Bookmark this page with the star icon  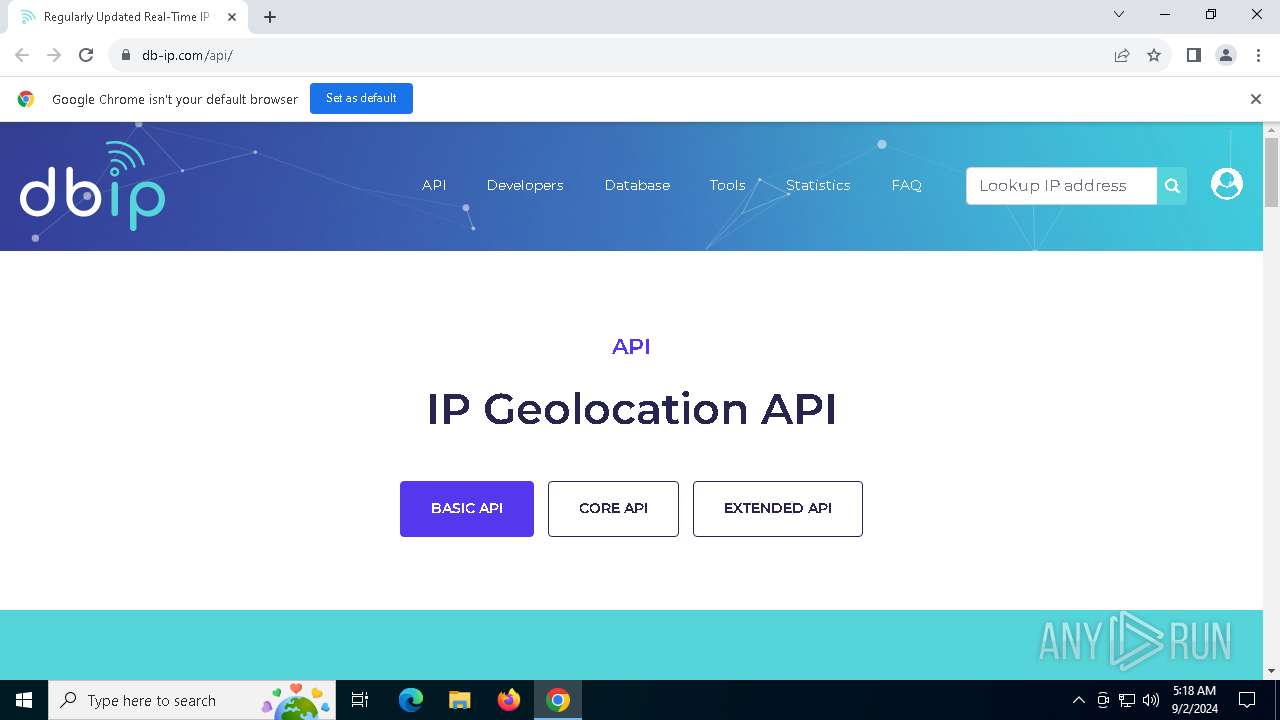1154,55
